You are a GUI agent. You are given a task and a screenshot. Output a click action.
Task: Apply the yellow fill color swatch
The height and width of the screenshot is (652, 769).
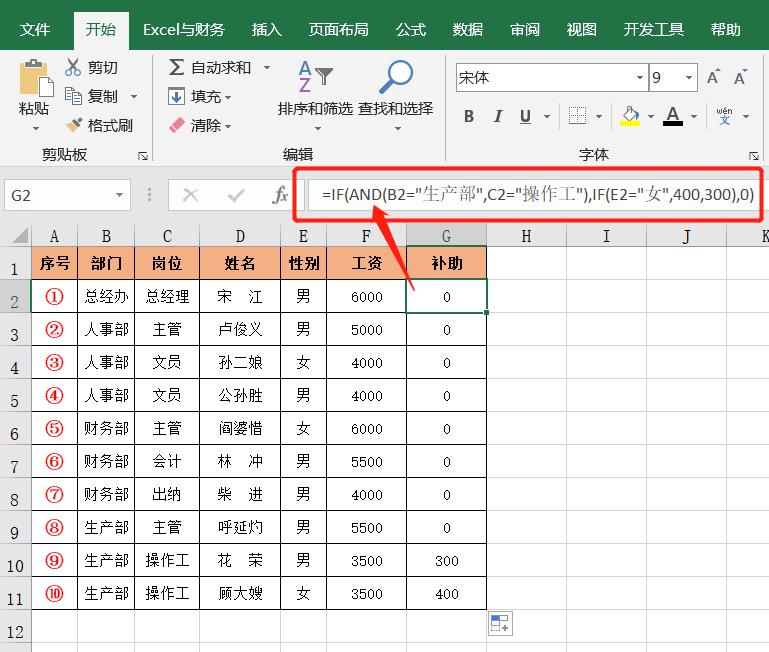630,117
